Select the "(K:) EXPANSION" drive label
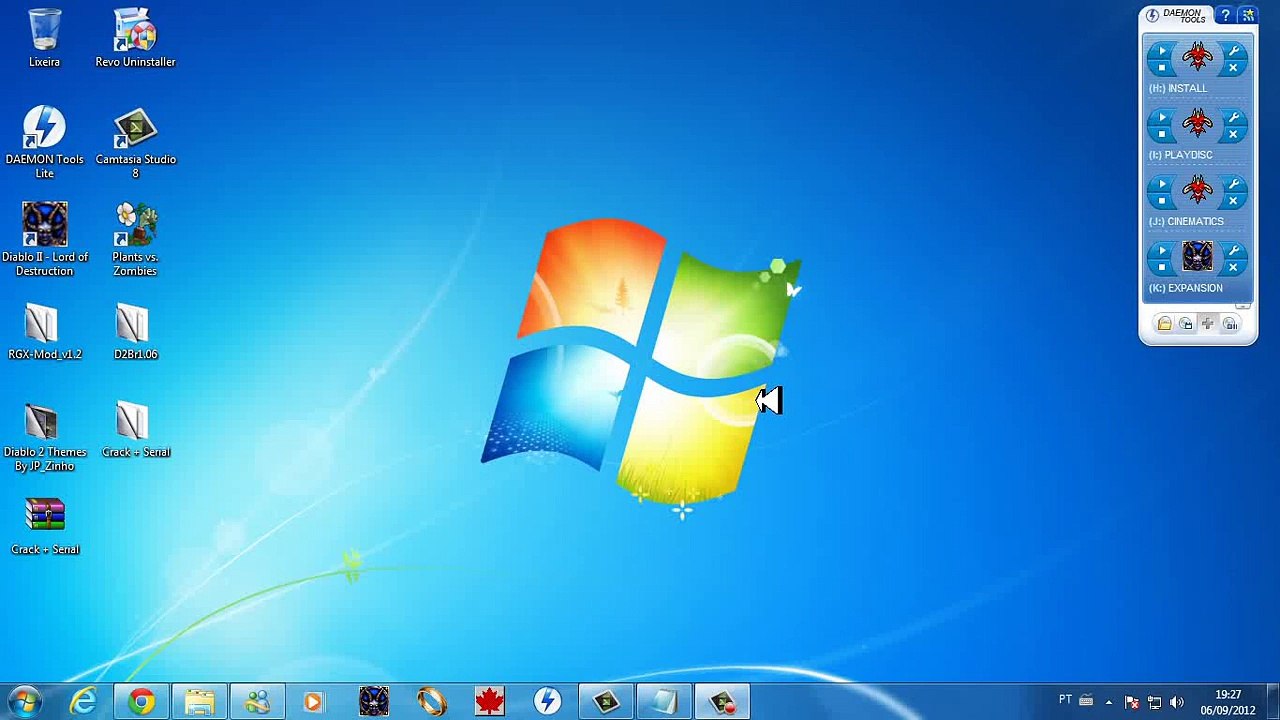The image size is (1280, 720). click(x=1186, y=288)
